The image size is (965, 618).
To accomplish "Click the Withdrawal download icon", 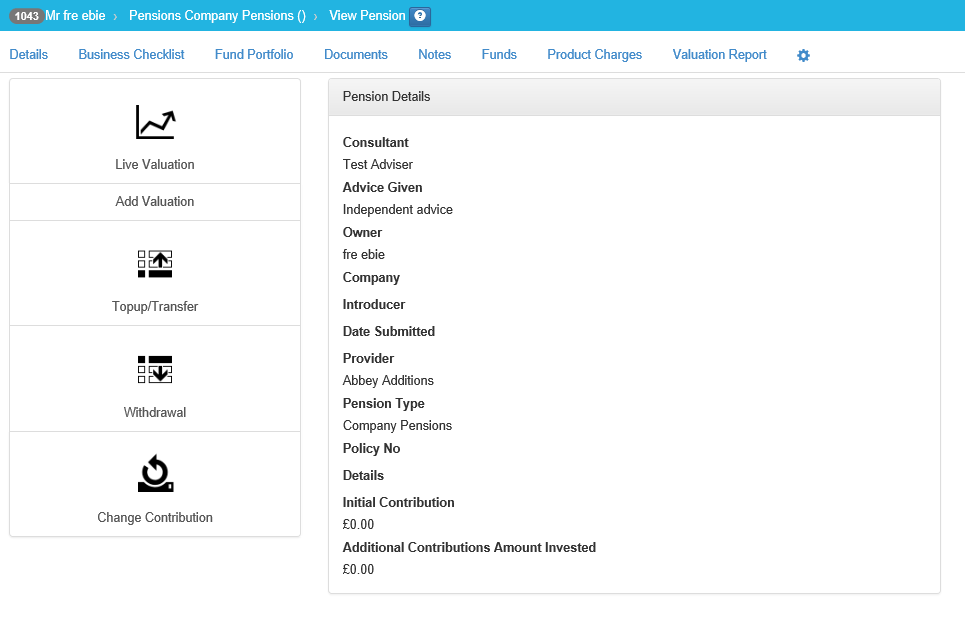I will pyautogui.click(x=155, y=369).
